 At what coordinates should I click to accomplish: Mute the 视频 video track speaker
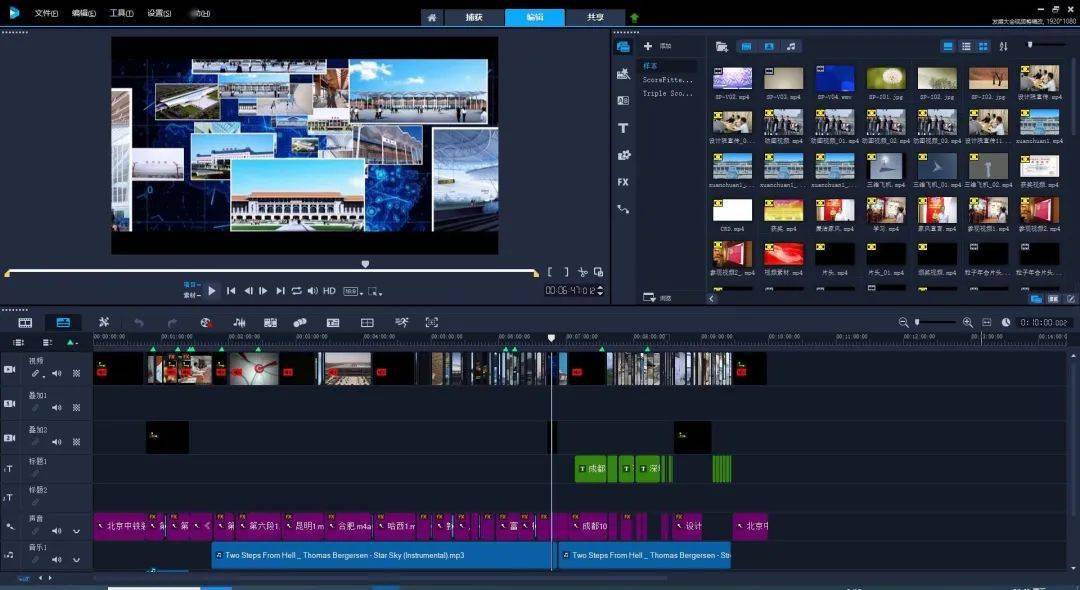coord(57,374)
